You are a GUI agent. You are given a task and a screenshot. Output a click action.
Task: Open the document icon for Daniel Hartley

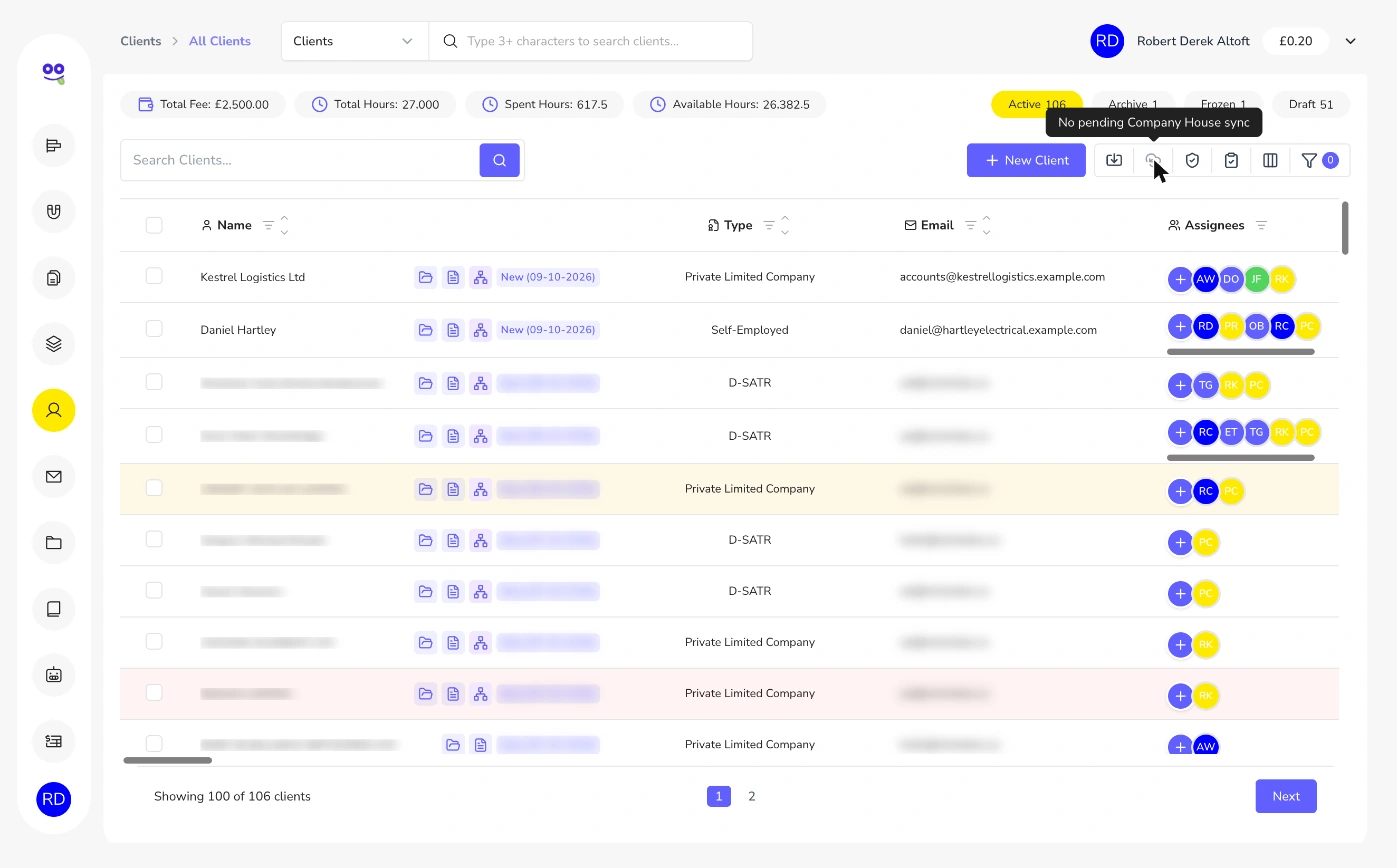(x=453, y=330)
